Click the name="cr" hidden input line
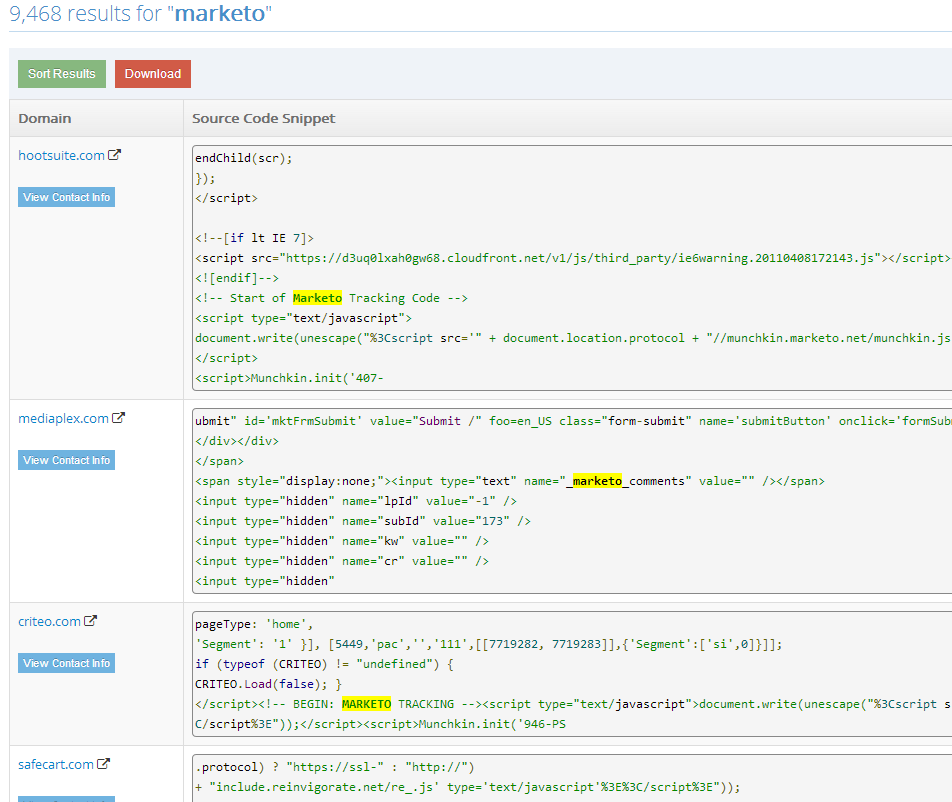The height and width of the screenshot is (802, 952). 342,561
